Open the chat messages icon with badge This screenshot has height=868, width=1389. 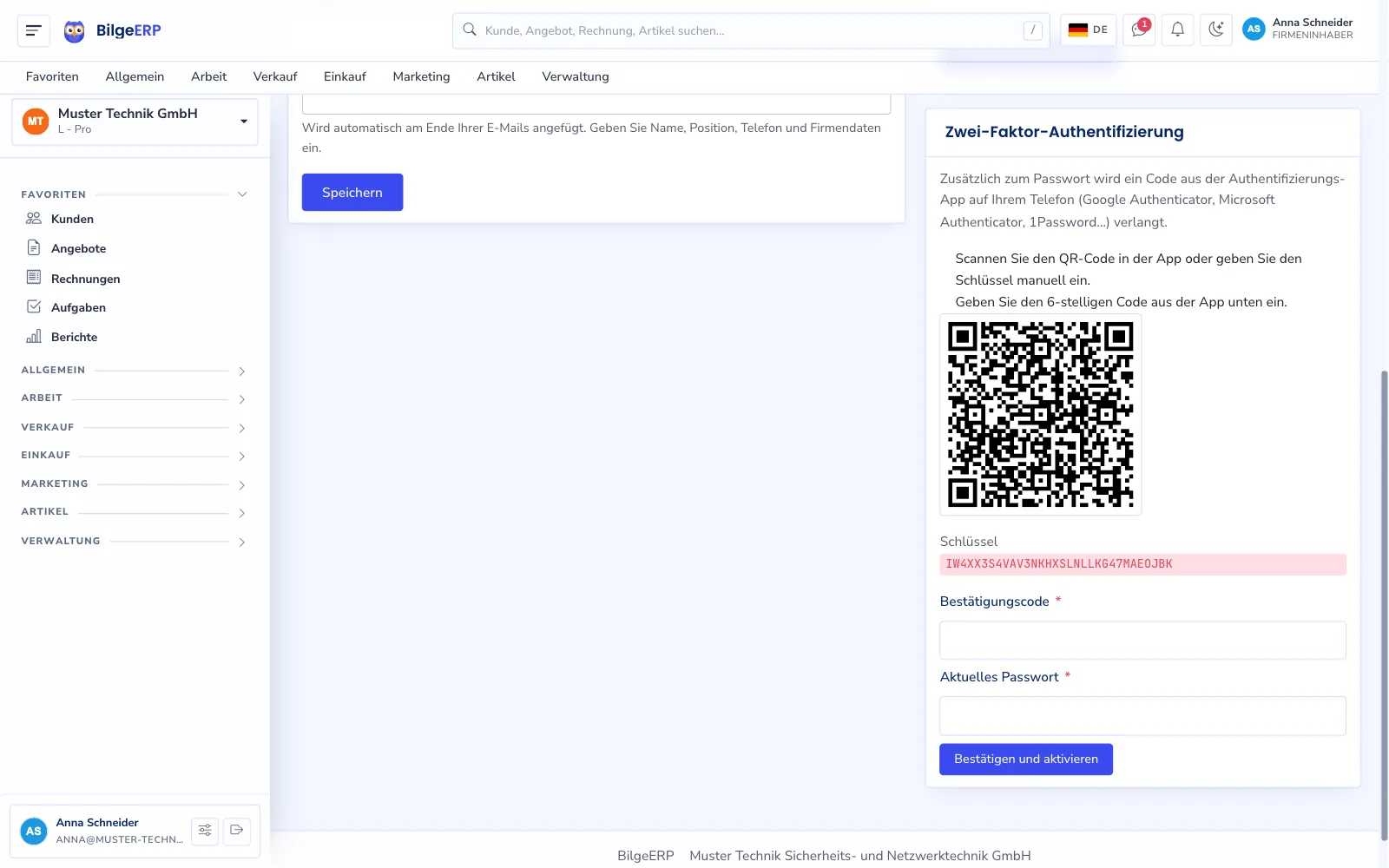[x=1139, y=30]
